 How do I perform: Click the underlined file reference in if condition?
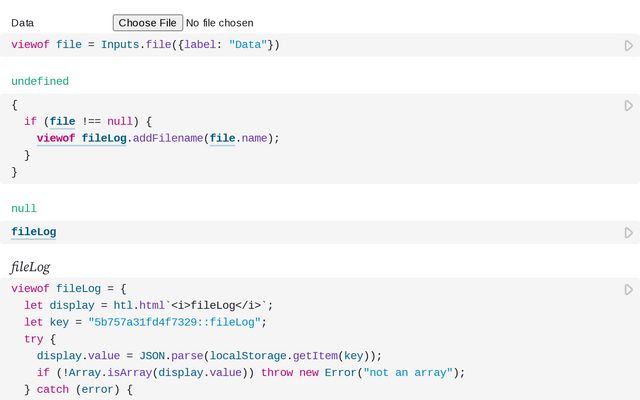62,122
